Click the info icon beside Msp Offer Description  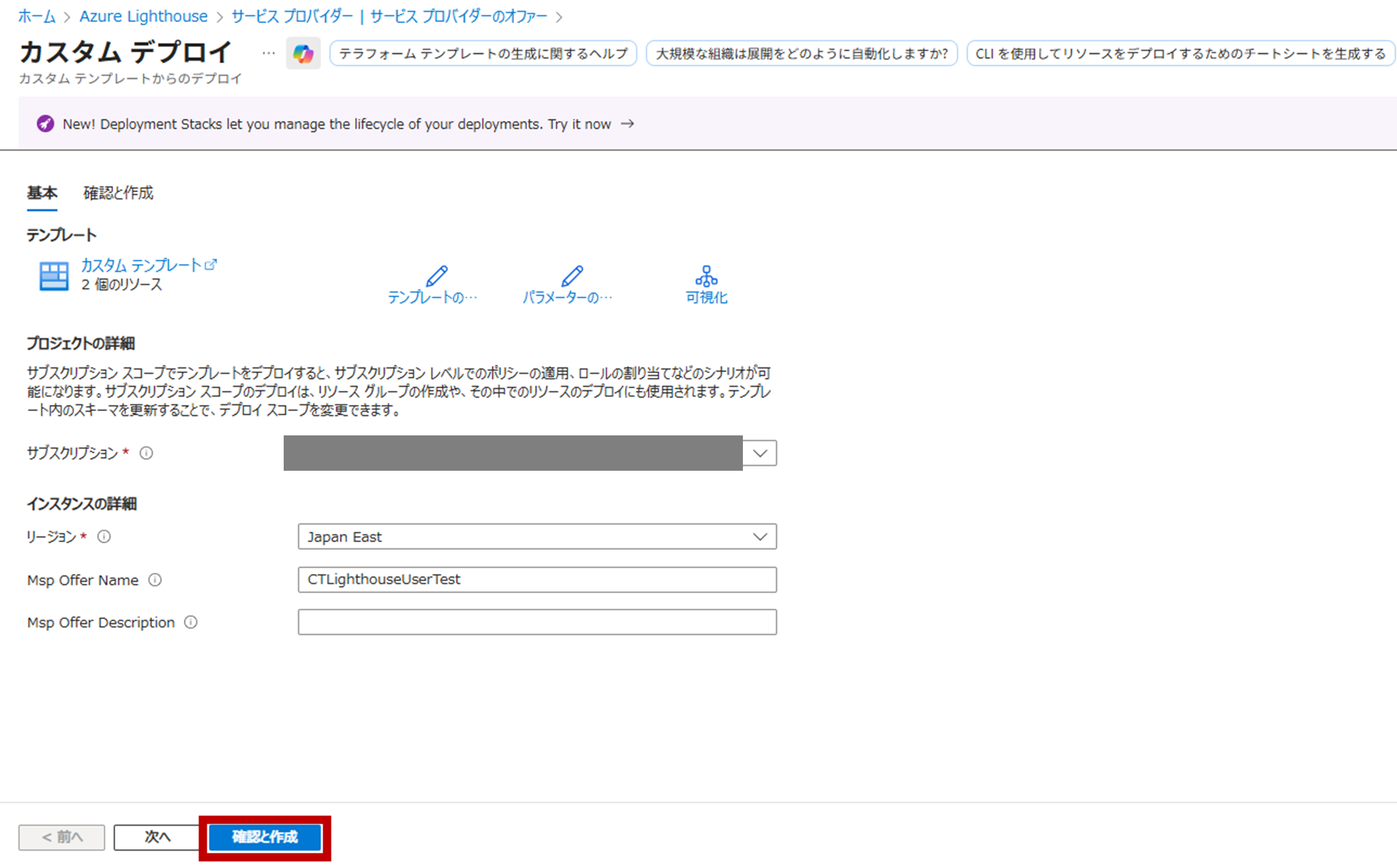pyautogui.click(x=191, y=622)
